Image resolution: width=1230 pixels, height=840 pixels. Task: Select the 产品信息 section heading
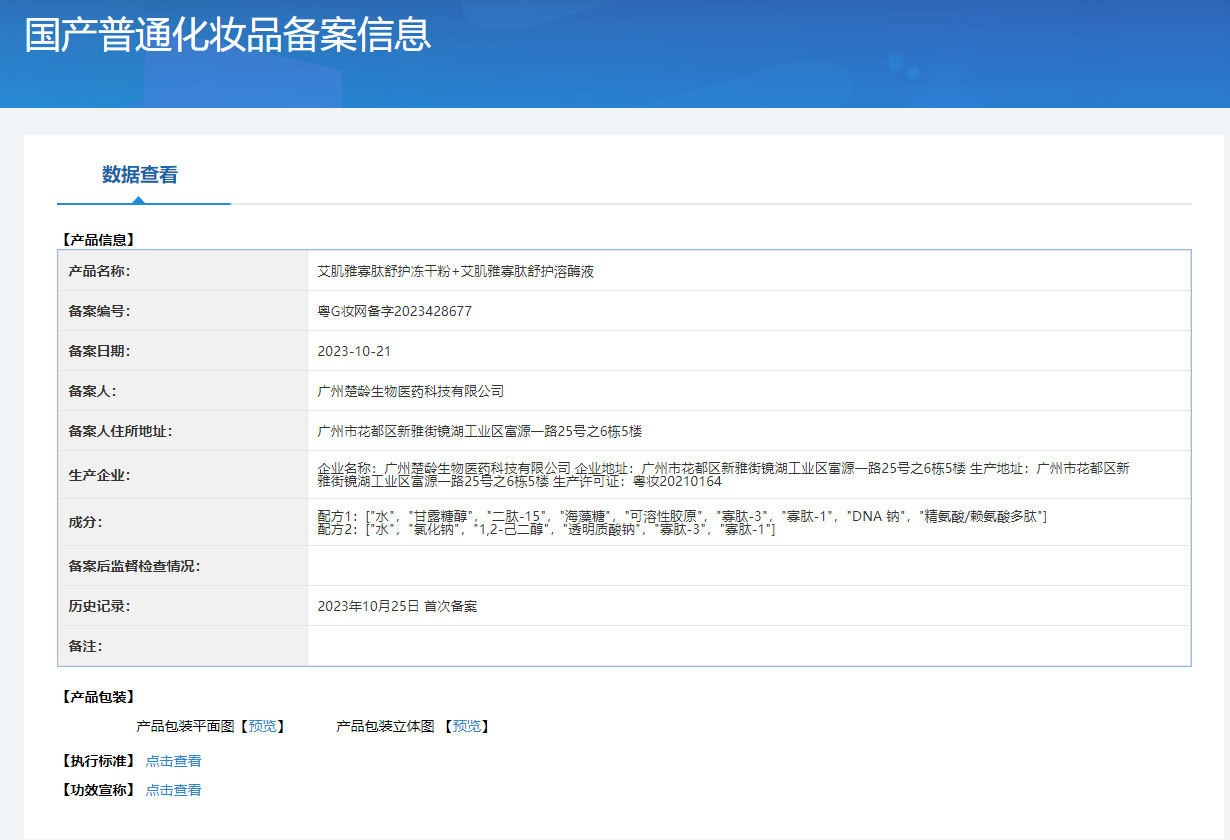[x=97, y=240]
